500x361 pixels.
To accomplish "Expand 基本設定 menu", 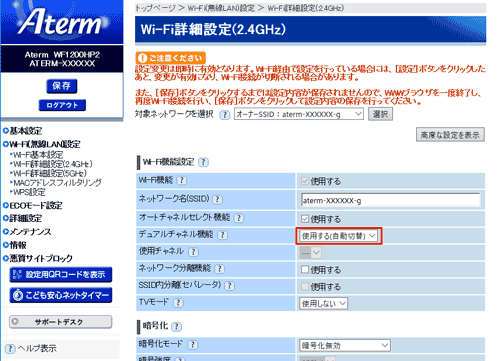I will [x=22, y=131].
